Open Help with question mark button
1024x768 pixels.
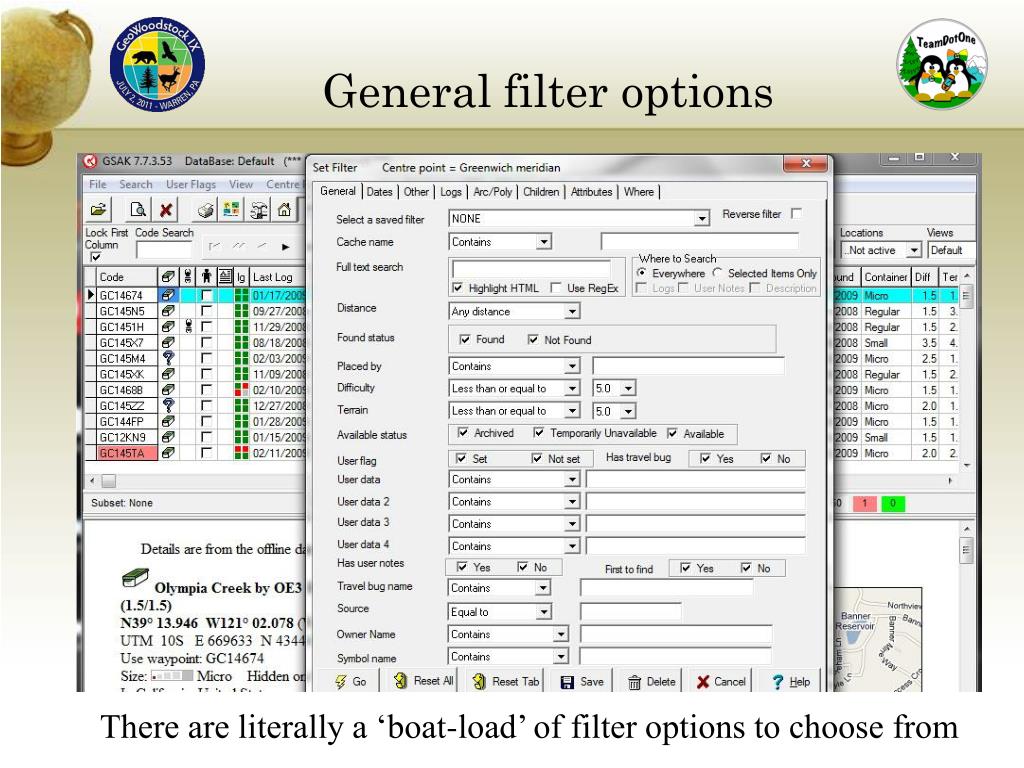[x=791, y=682]
